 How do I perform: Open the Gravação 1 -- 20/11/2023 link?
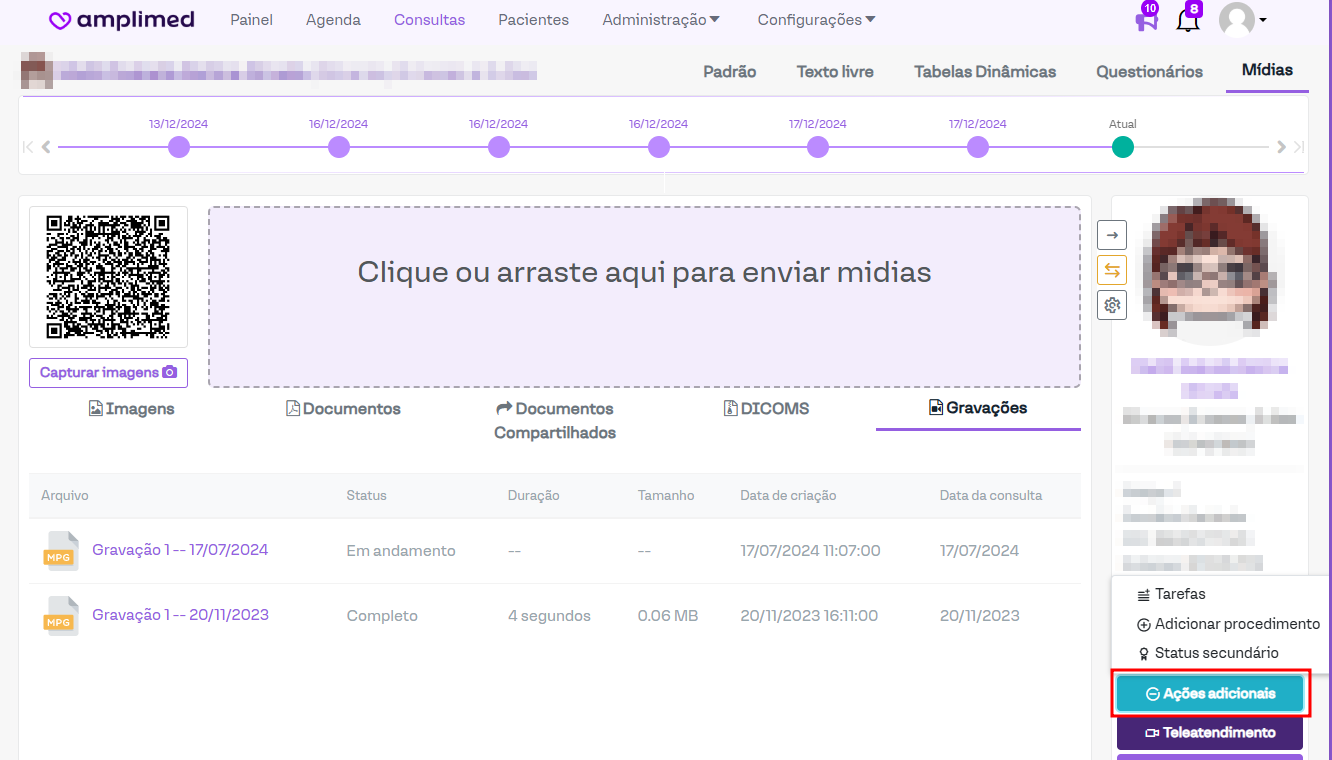tap(180, 615)
